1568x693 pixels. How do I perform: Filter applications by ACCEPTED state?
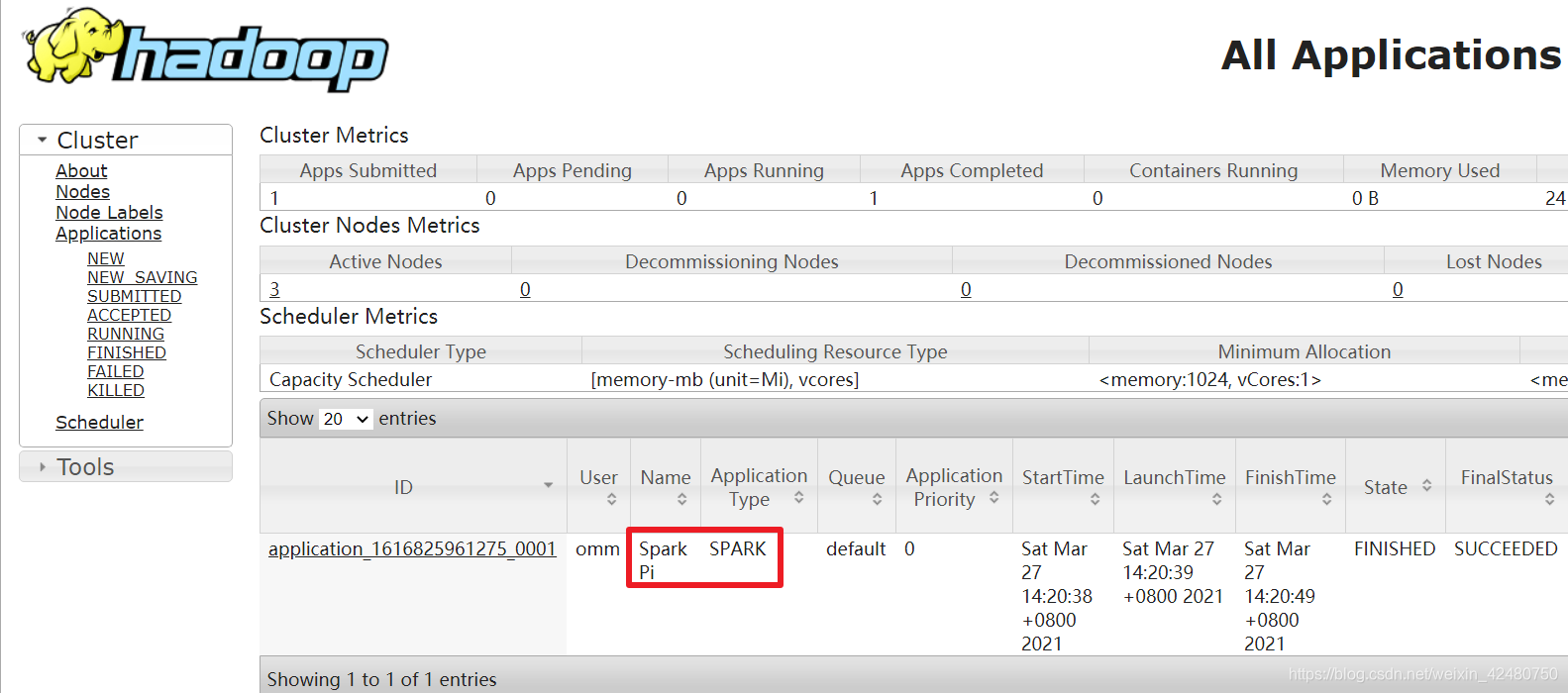[x=129, y=315]
